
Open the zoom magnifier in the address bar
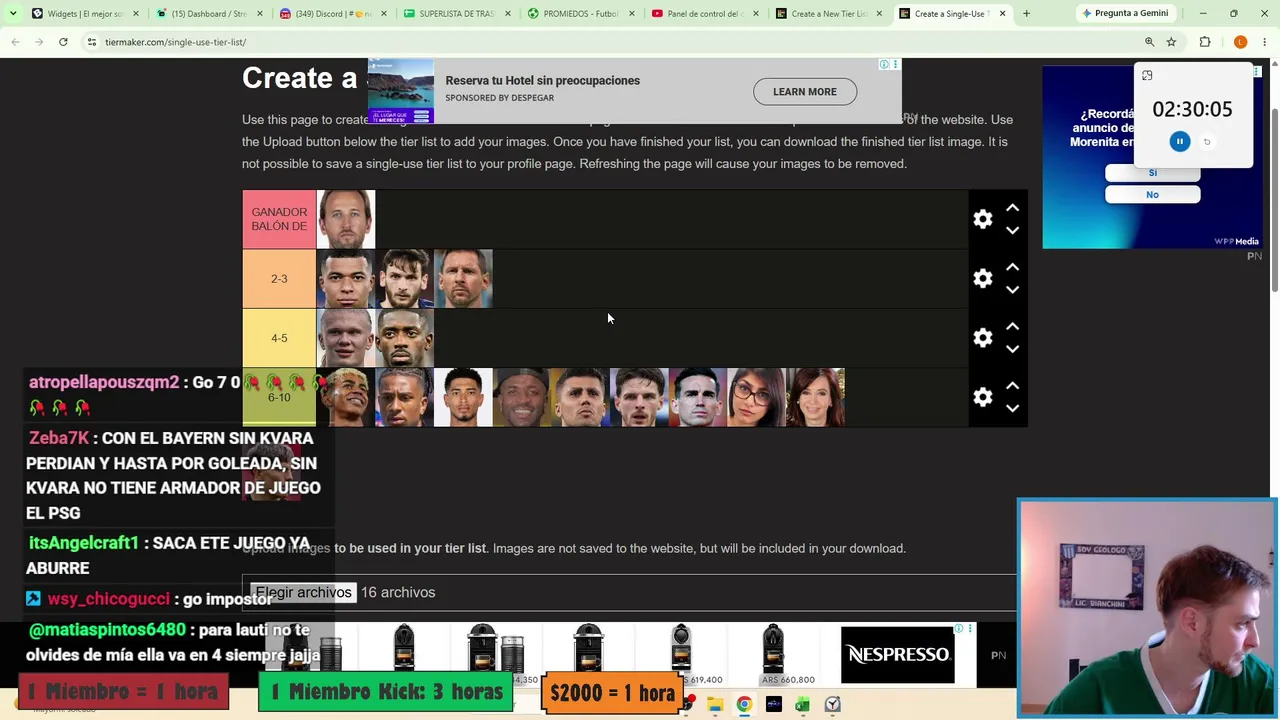click(x=1149, y=42)
